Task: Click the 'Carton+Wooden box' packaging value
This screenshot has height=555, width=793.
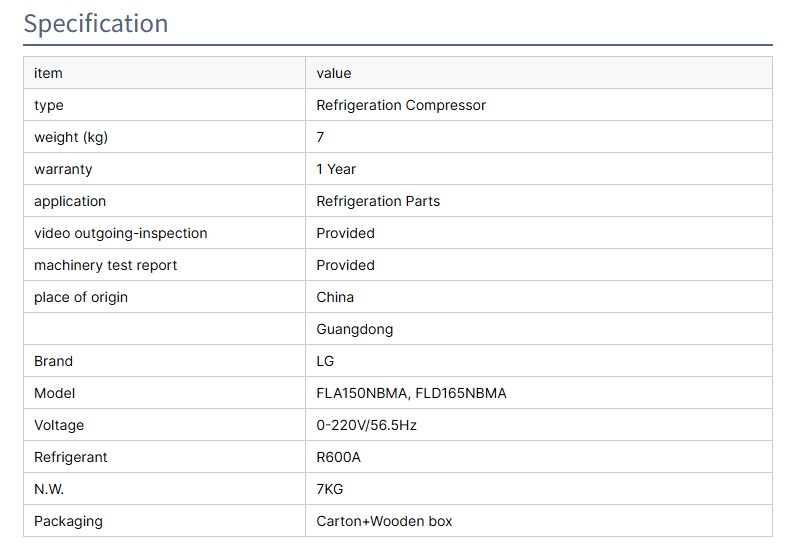Action: point(384,521)
